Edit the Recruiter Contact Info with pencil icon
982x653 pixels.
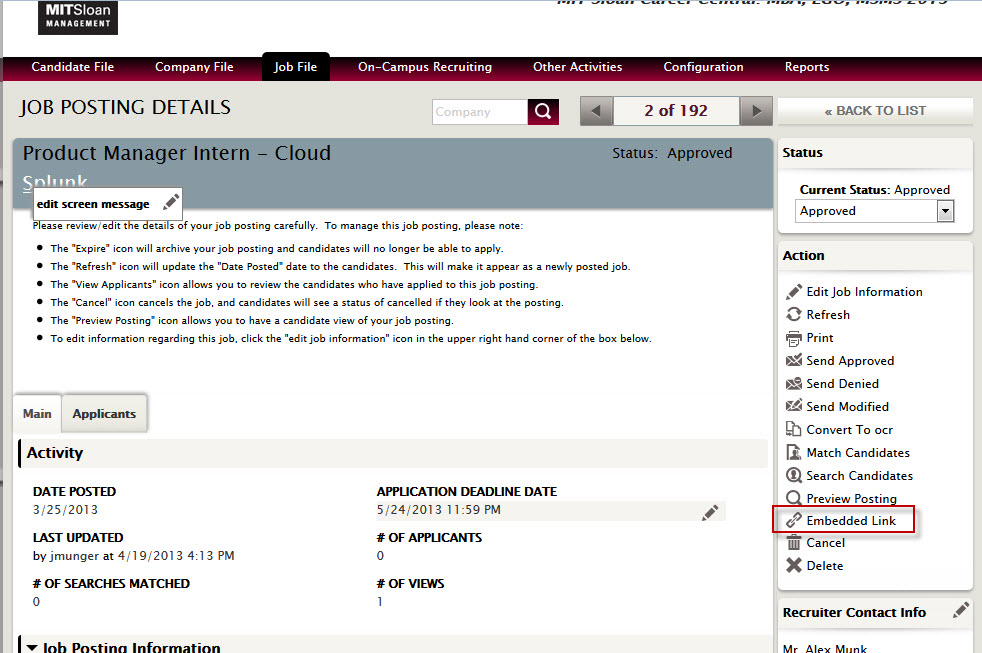(961, 610)
